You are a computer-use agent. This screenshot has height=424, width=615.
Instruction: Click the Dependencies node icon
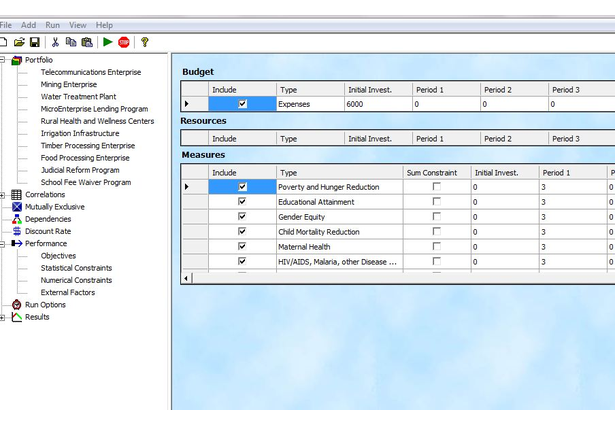[17, 219]
